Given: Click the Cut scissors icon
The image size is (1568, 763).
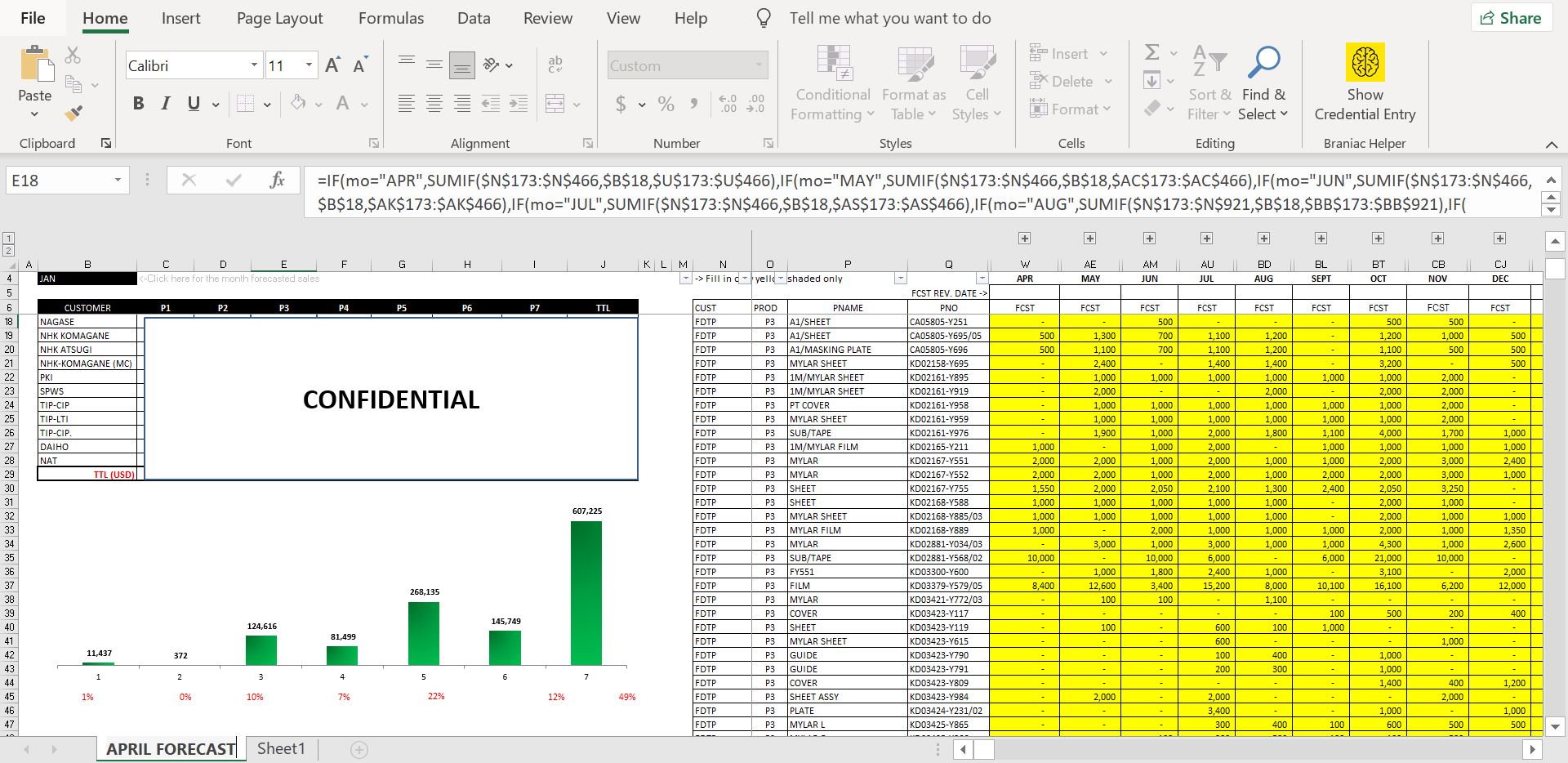Looking at the screenshot, I should tap(73, 56).
